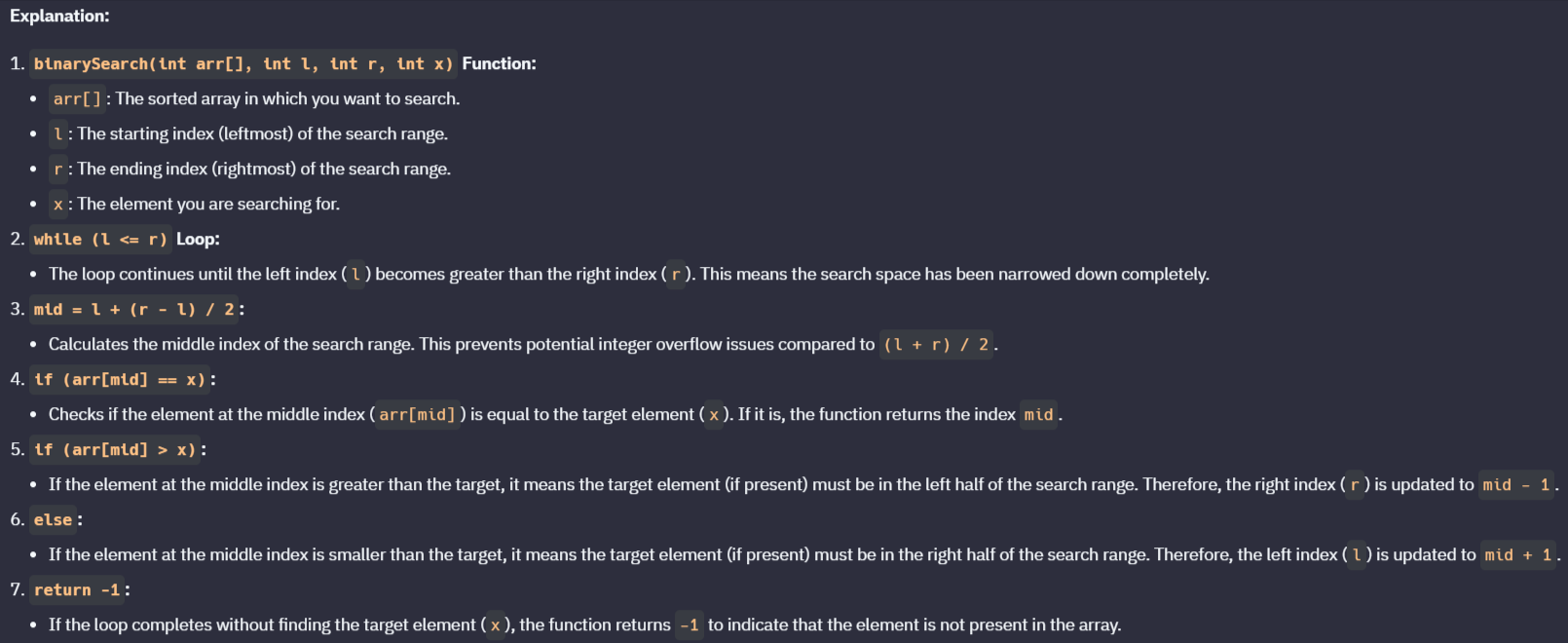Image resolution: width=1568 pixels, height=643 pixels.
Task: Click the else code heading
Action: pos(53,520)
